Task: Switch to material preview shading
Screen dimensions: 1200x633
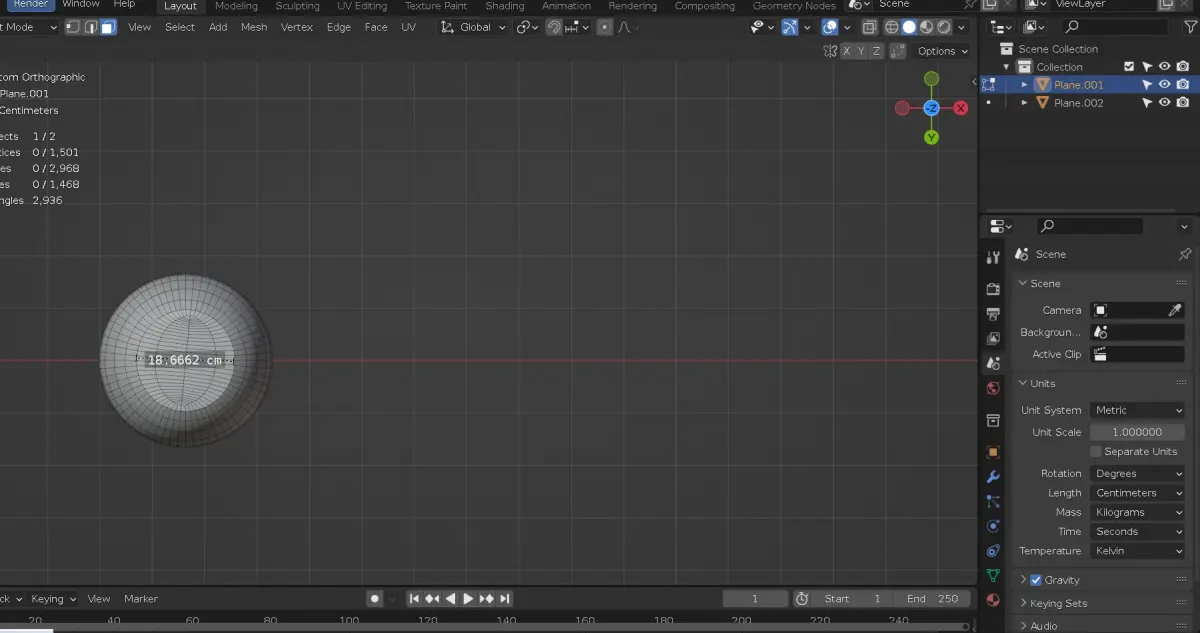Action: [x=927, y=27]
